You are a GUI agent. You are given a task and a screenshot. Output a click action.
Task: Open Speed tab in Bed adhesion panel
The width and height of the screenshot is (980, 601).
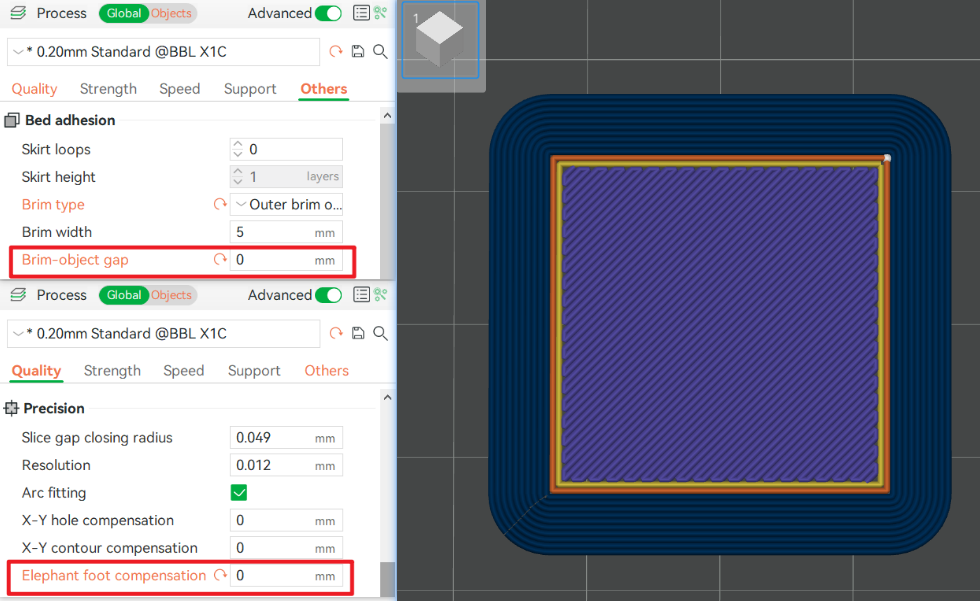coord(179,89)
